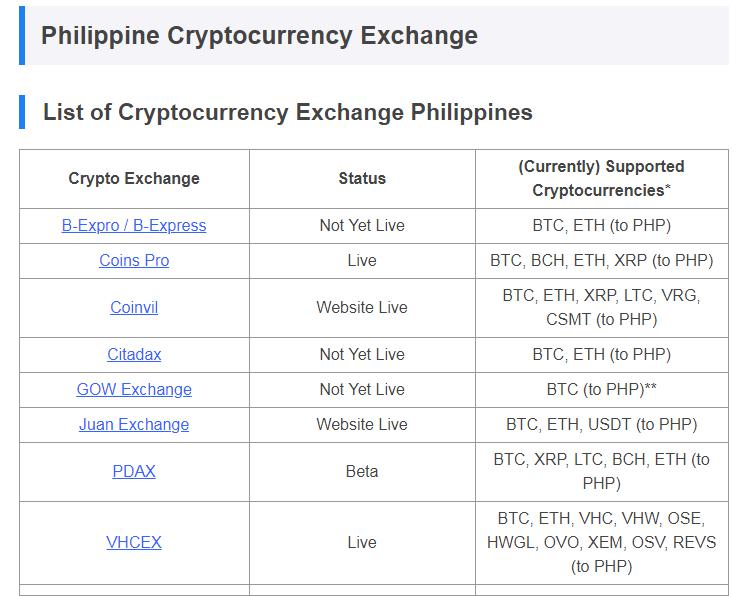Image resolution: width=749 pixels, height=596 pixels.
Task: Click the List of Cryptocurrency Exchange Philippines heading
Action: pos(288,112)
